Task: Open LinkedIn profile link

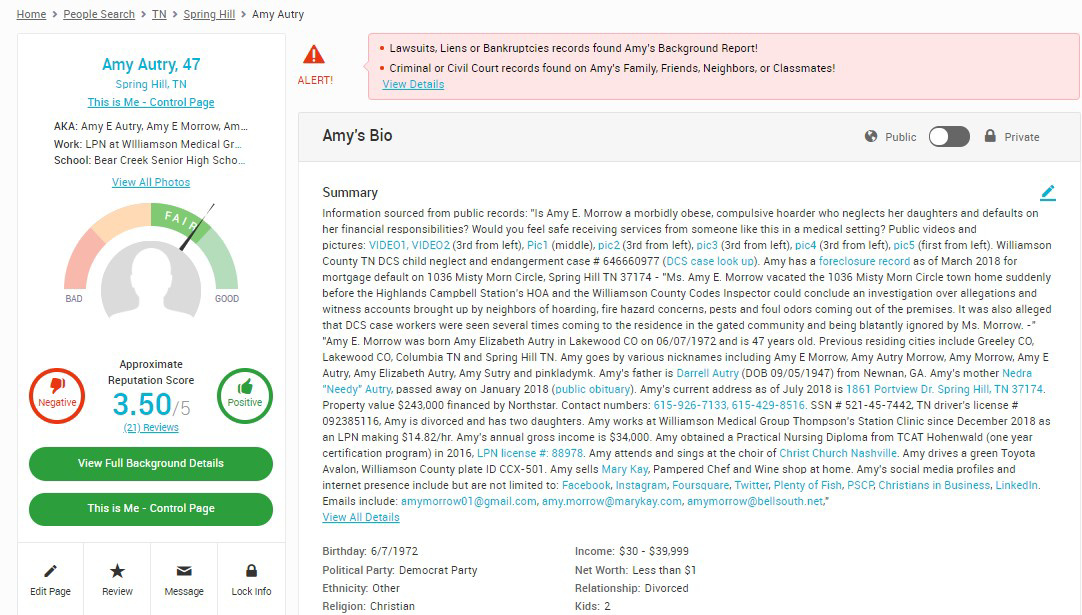Action: (x=1016, y=485)
